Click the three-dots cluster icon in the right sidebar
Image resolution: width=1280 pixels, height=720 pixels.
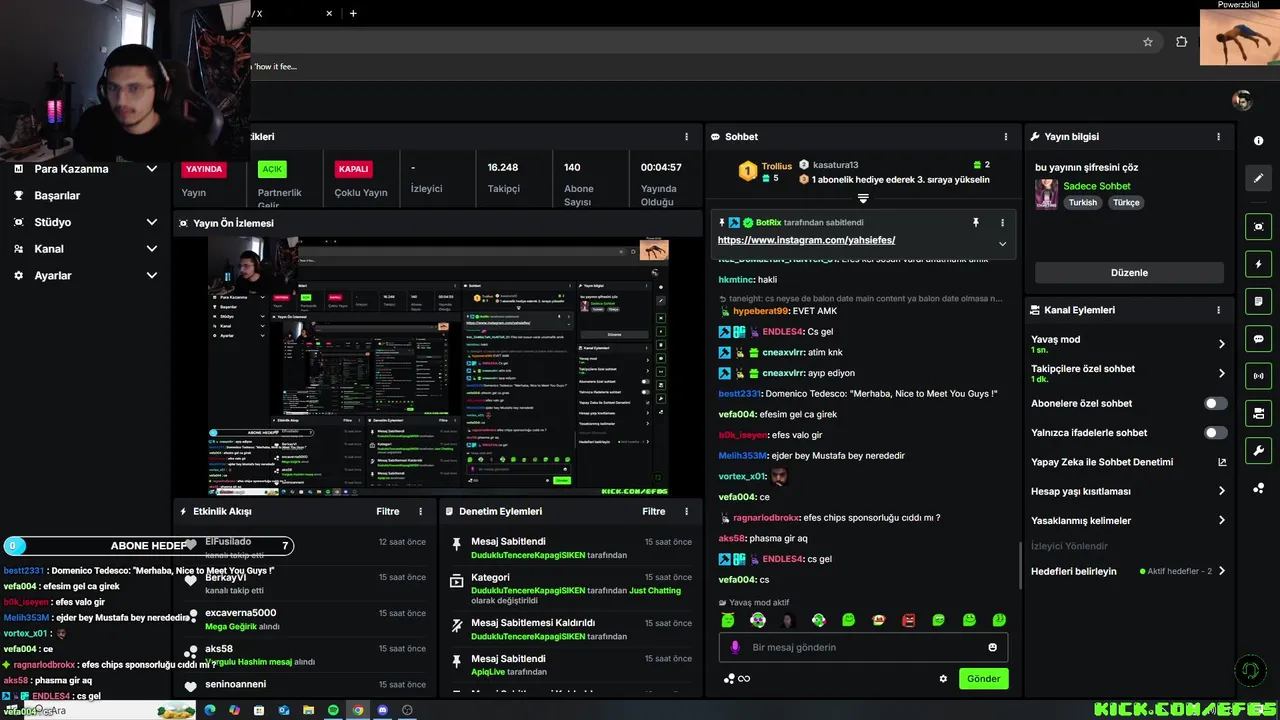click(x=1258, y=488)
